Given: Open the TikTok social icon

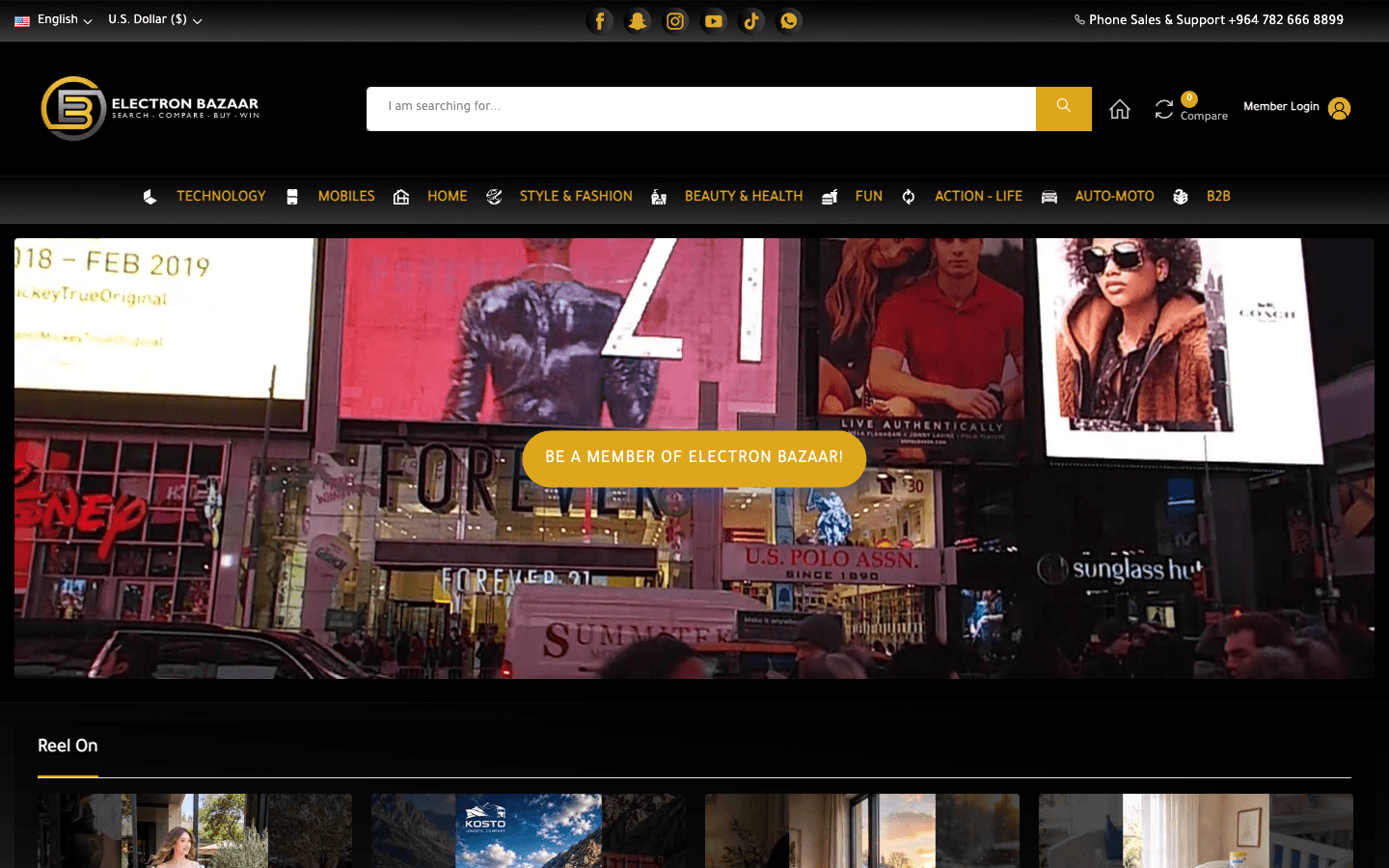Looking at the screenshot, I should point(751,20).
